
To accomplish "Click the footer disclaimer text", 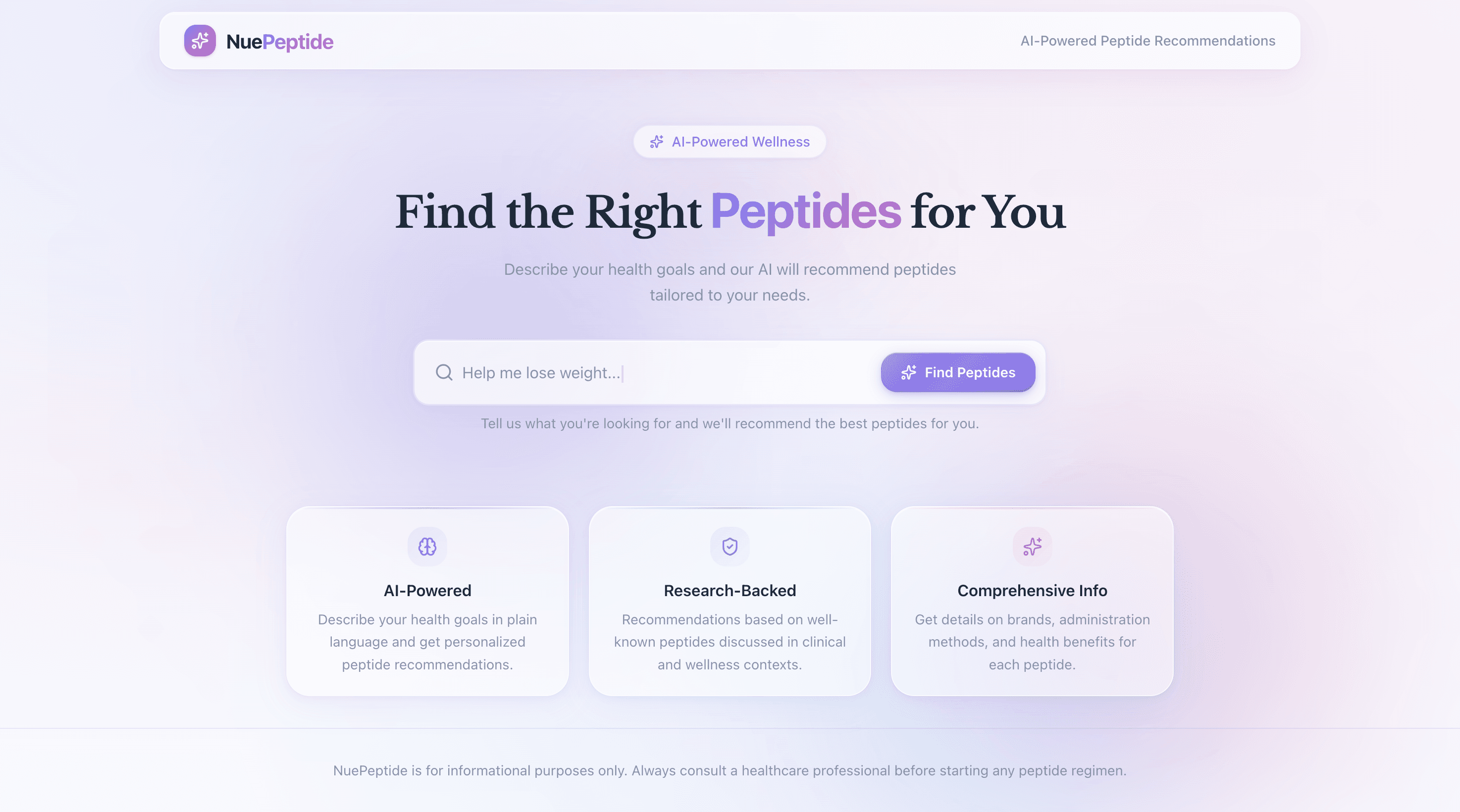I will [x=730, y=770].
